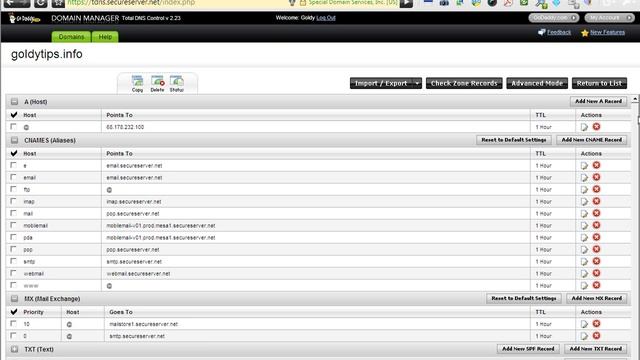Delete the 'smtp' CNAME record
This screenshot has width=640, height=360.
(596, 261)
